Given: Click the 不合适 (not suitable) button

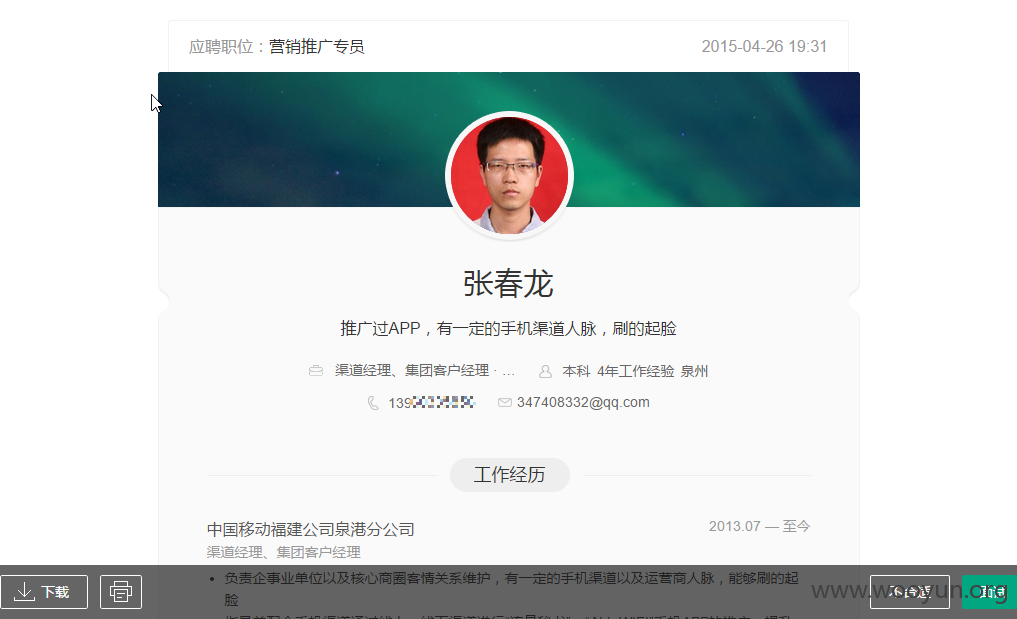Looking at the screenshot, I should point(909,592).
